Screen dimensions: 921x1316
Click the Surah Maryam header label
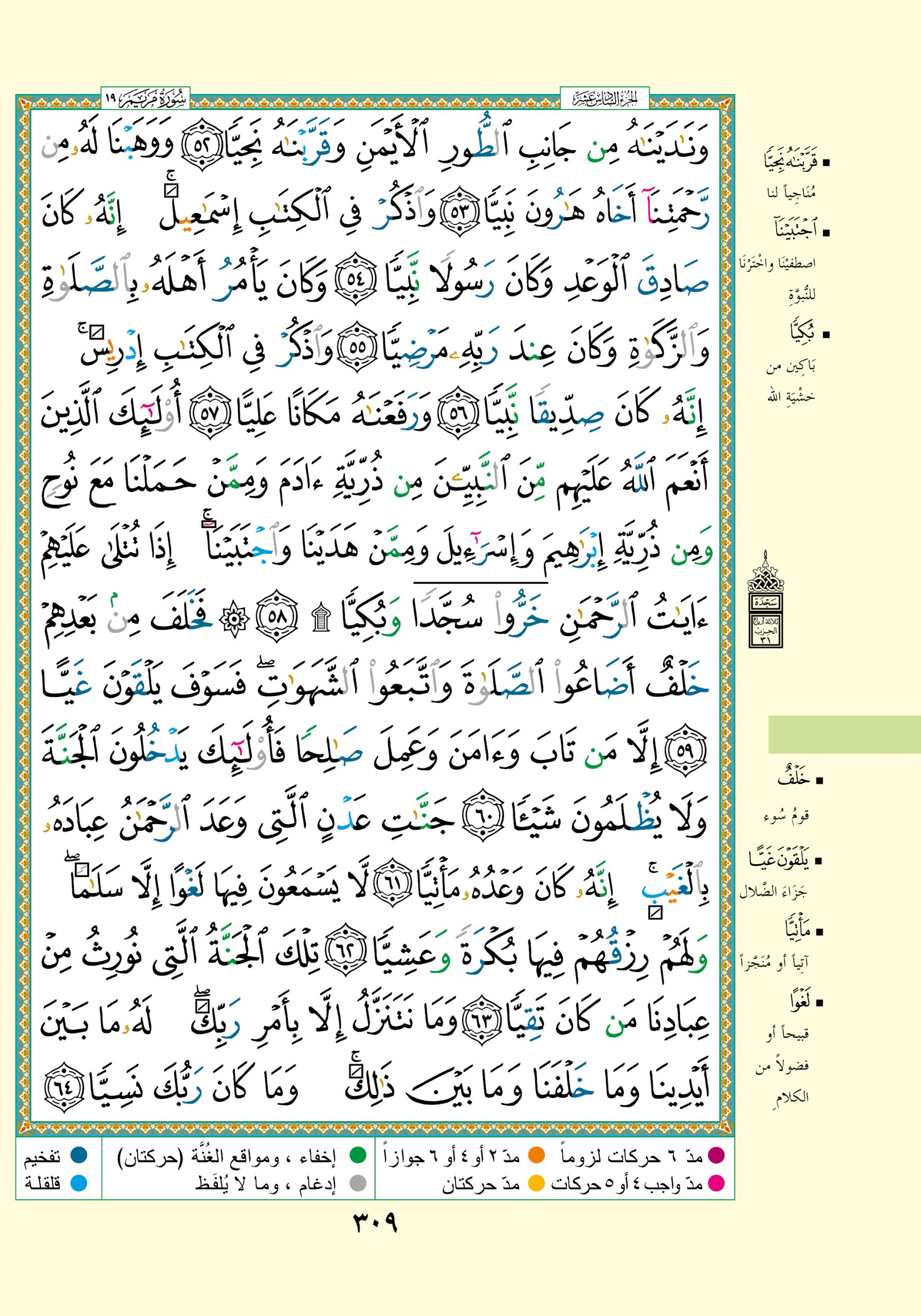pyautogui.click(x=145, y=100)
